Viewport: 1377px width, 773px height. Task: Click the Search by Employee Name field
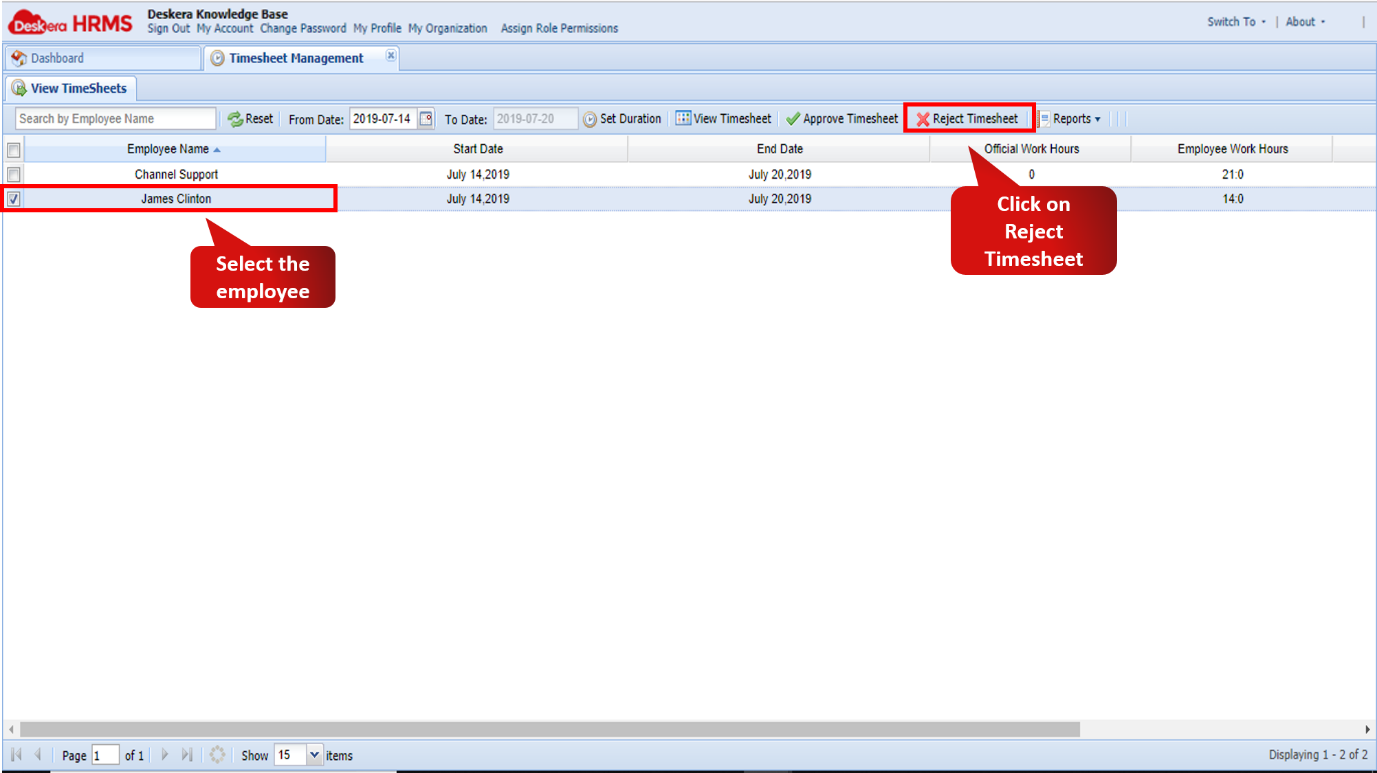[115, 118]
